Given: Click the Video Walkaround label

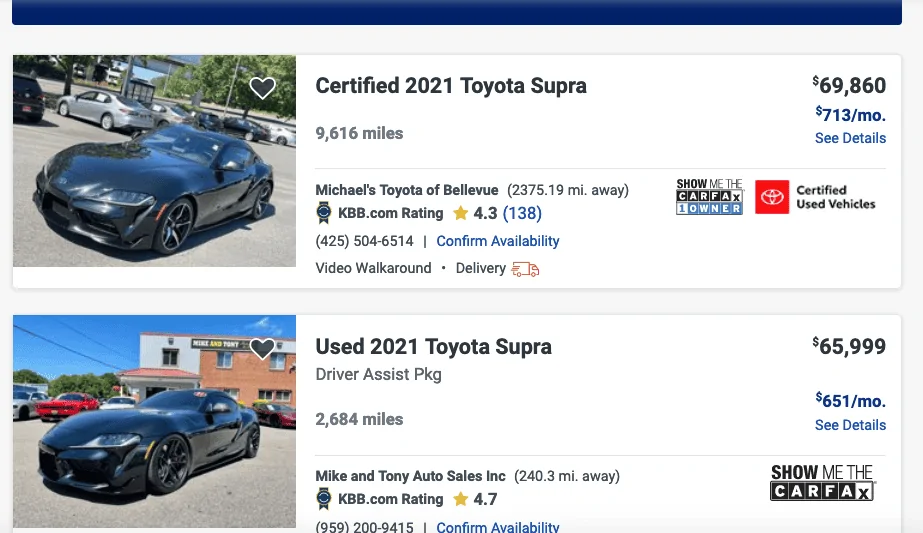Looking at the screenshot, I should [373, 268].
